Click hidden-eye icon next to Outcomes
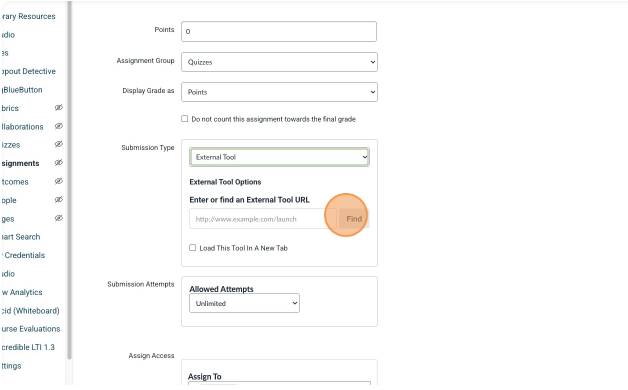This screenshot has width=628, height=390. point(59,181)
